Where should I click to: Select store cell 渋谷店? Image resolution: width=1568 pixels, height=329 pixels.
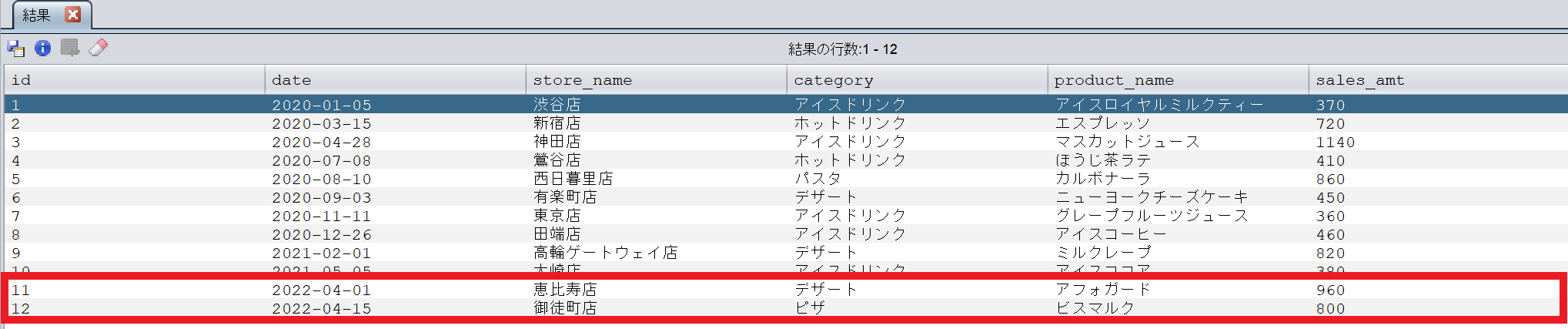tap(557, 105)
